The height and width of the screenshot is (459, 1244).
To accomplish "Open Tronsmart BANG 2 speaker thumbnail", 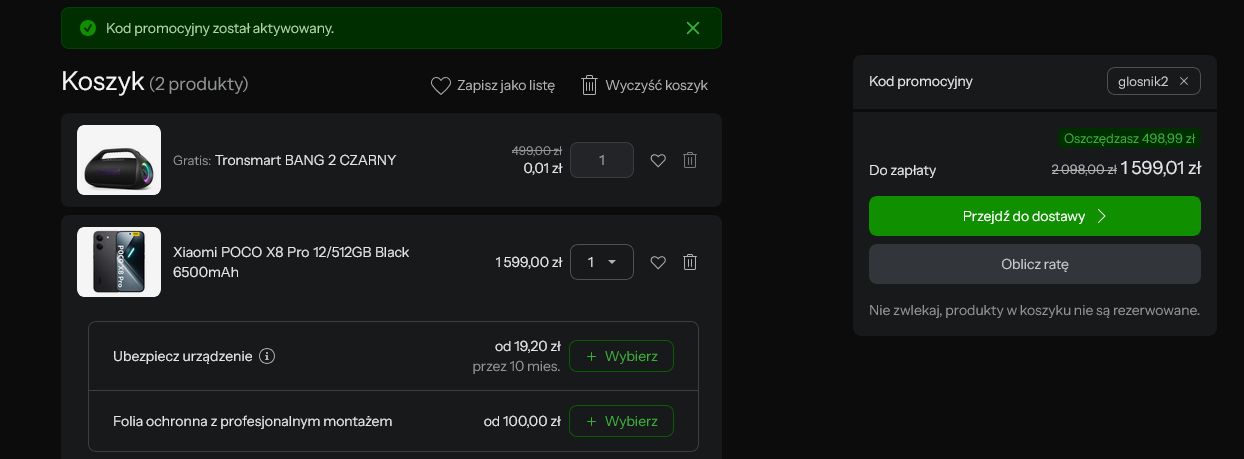I will 119,160.
